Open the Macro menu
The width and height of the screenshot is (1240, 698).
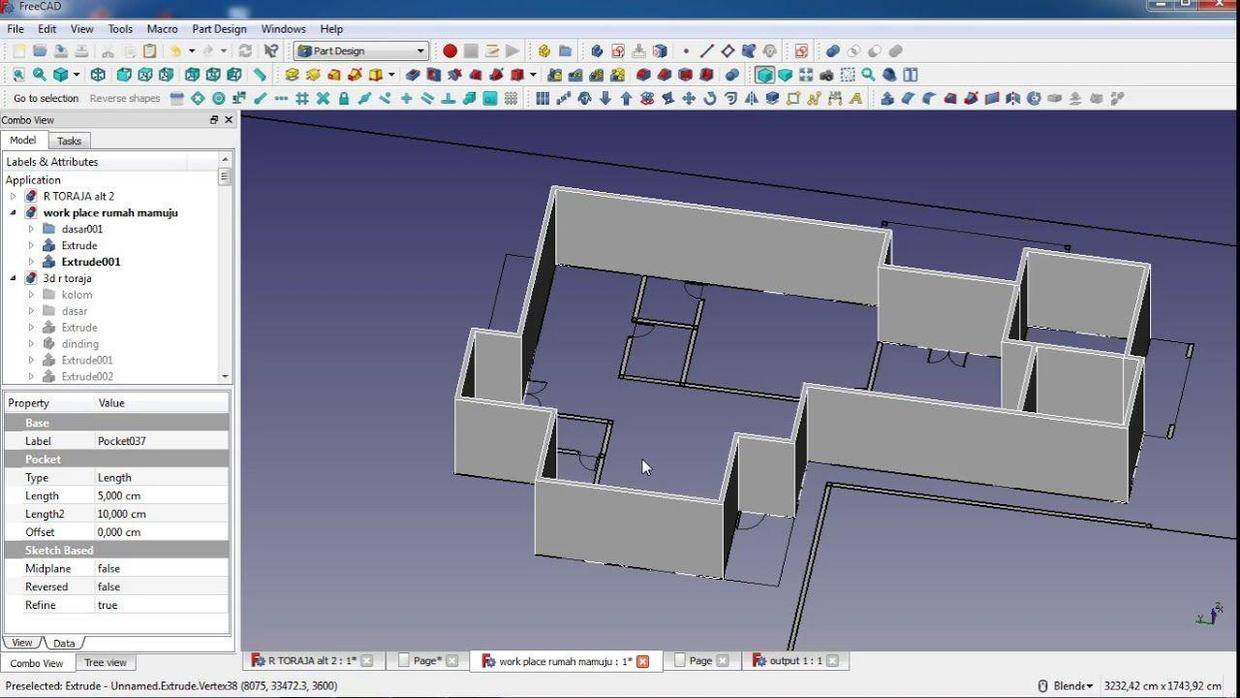coord(162,29)
